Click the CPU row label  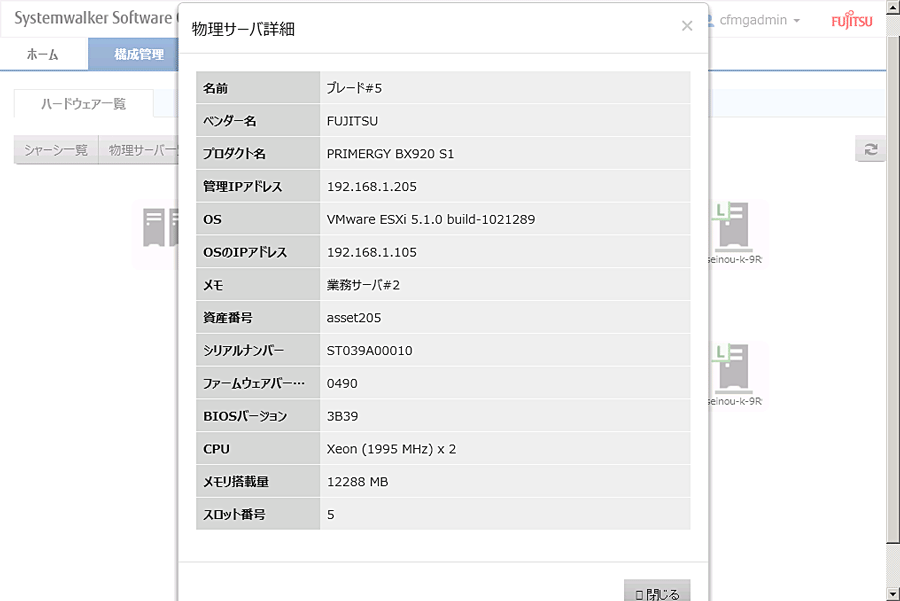(216, 449)
